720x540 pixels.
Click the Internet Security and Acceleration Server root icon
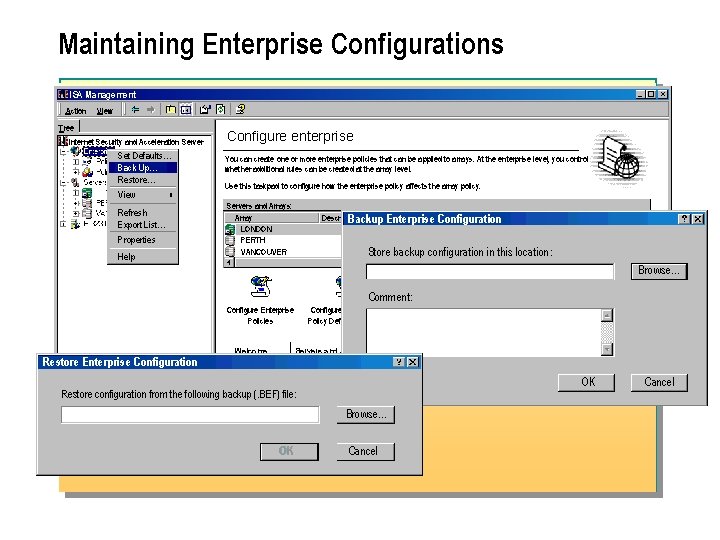[x=63, y=141]
